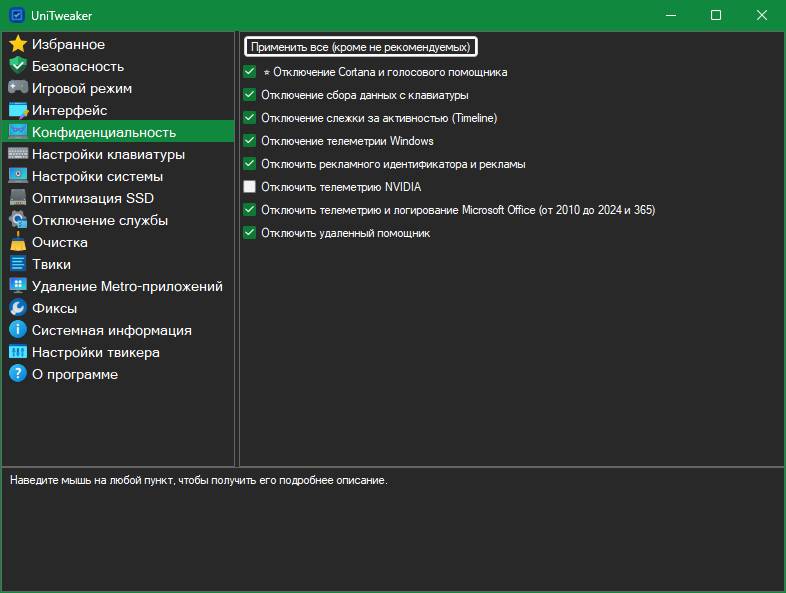The width and height of the screenshot is (786, 593).
Task: Click the UniTweaker app icon in title bar
Action: point(17,15)
